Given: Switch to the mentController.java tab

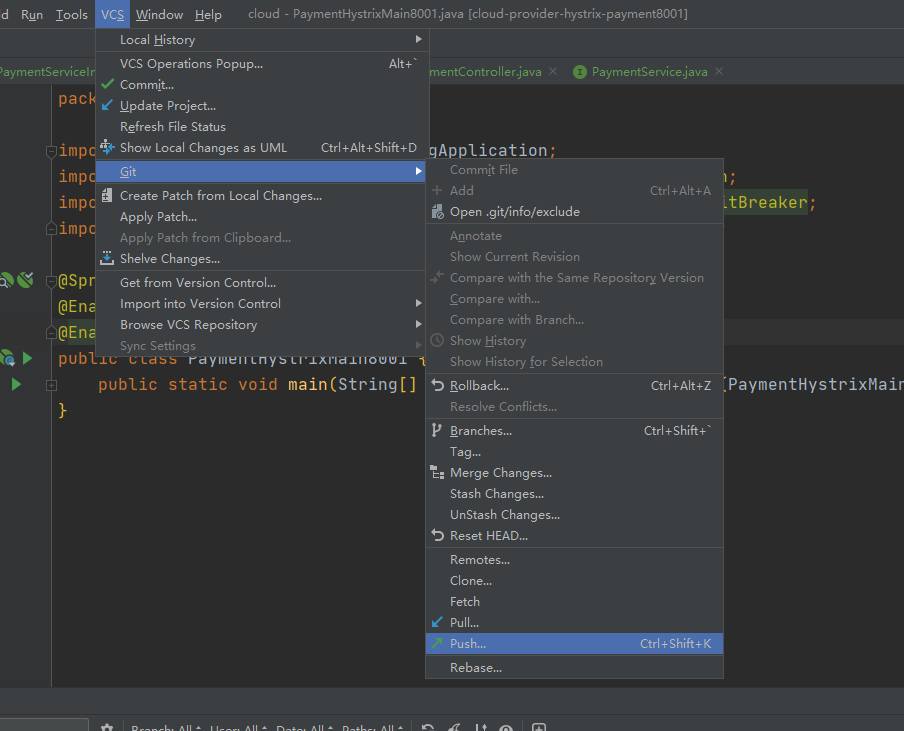Looking at the screenshot, I should (485, 71).
